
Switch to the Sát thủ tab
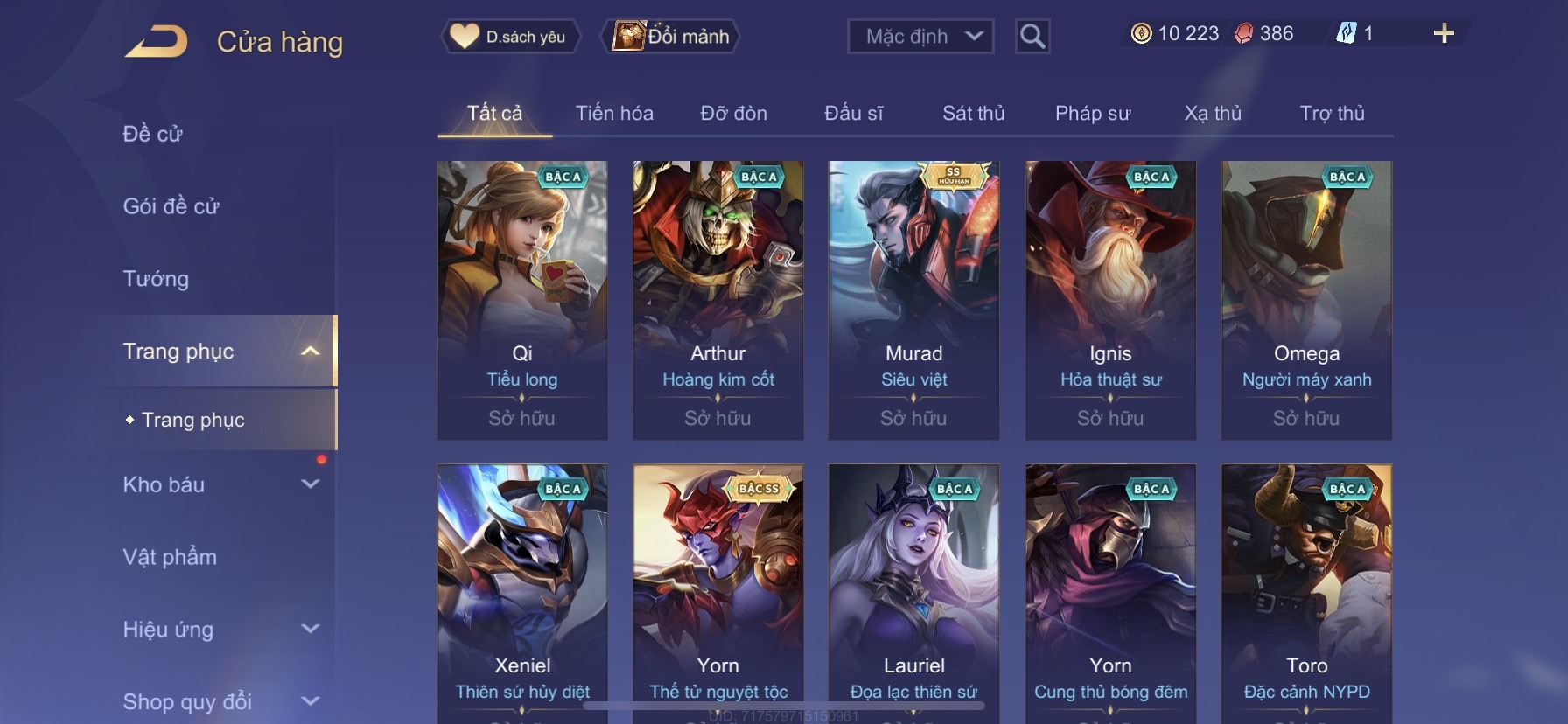973,113
